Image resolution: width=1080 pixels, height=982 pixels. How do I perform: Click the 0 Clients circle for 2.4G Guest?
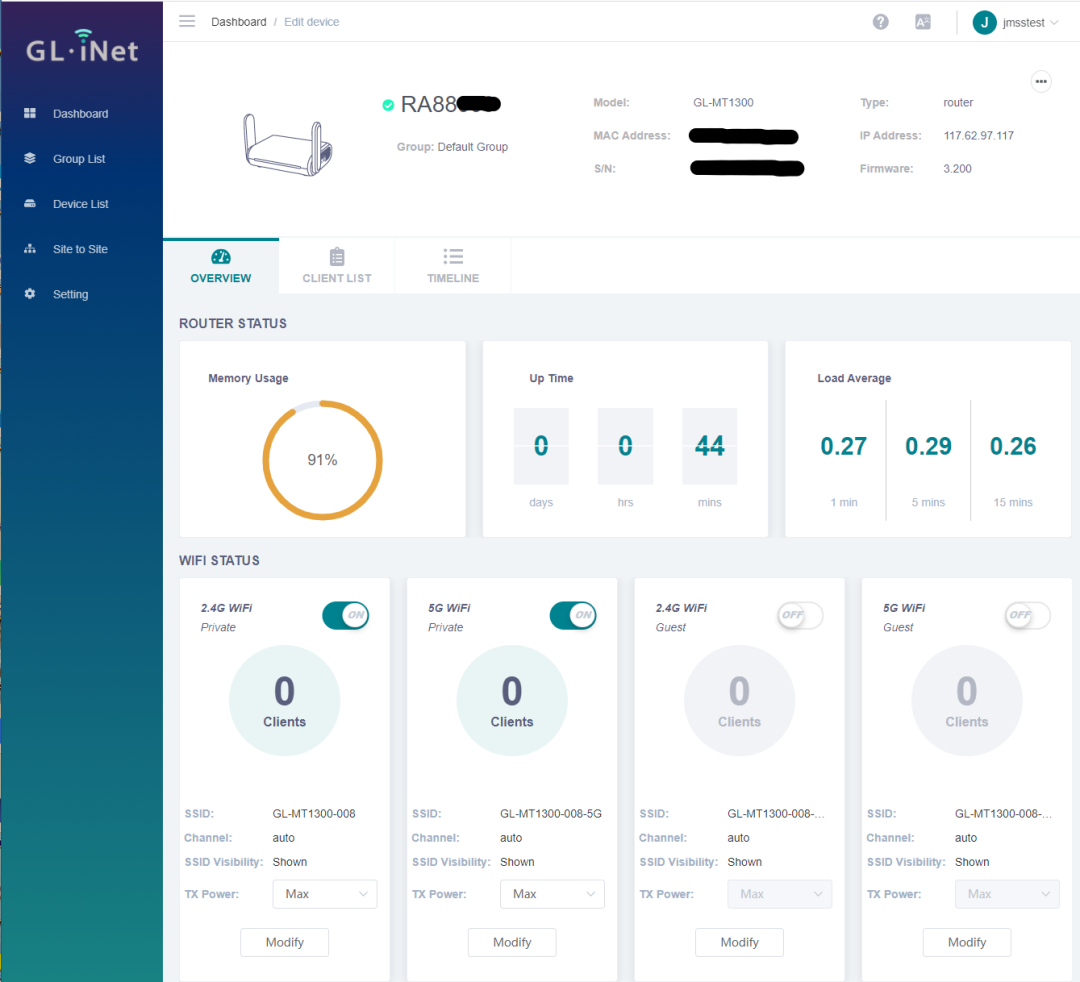tap(739, 700)
